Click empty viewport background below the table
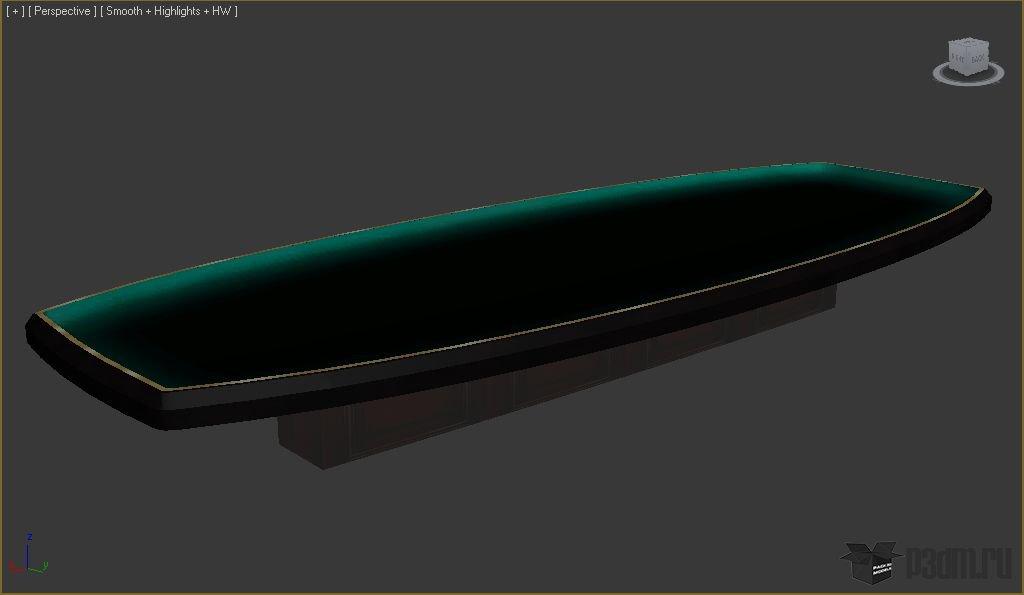1024x595 pixels. (x=600, y=510)
